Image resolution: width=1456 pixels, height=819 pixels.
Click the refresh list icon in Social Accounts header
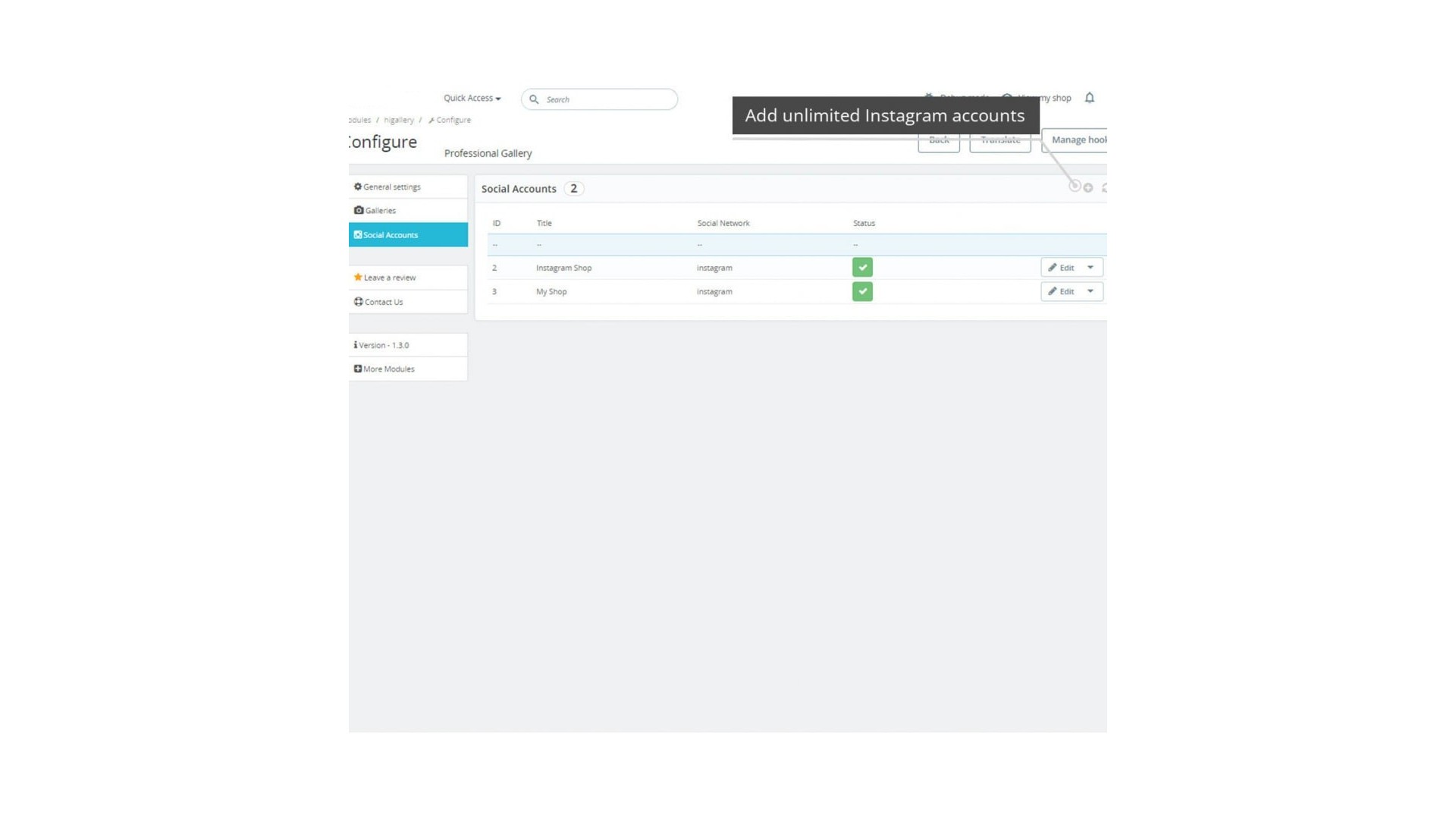click(1104, 188)
